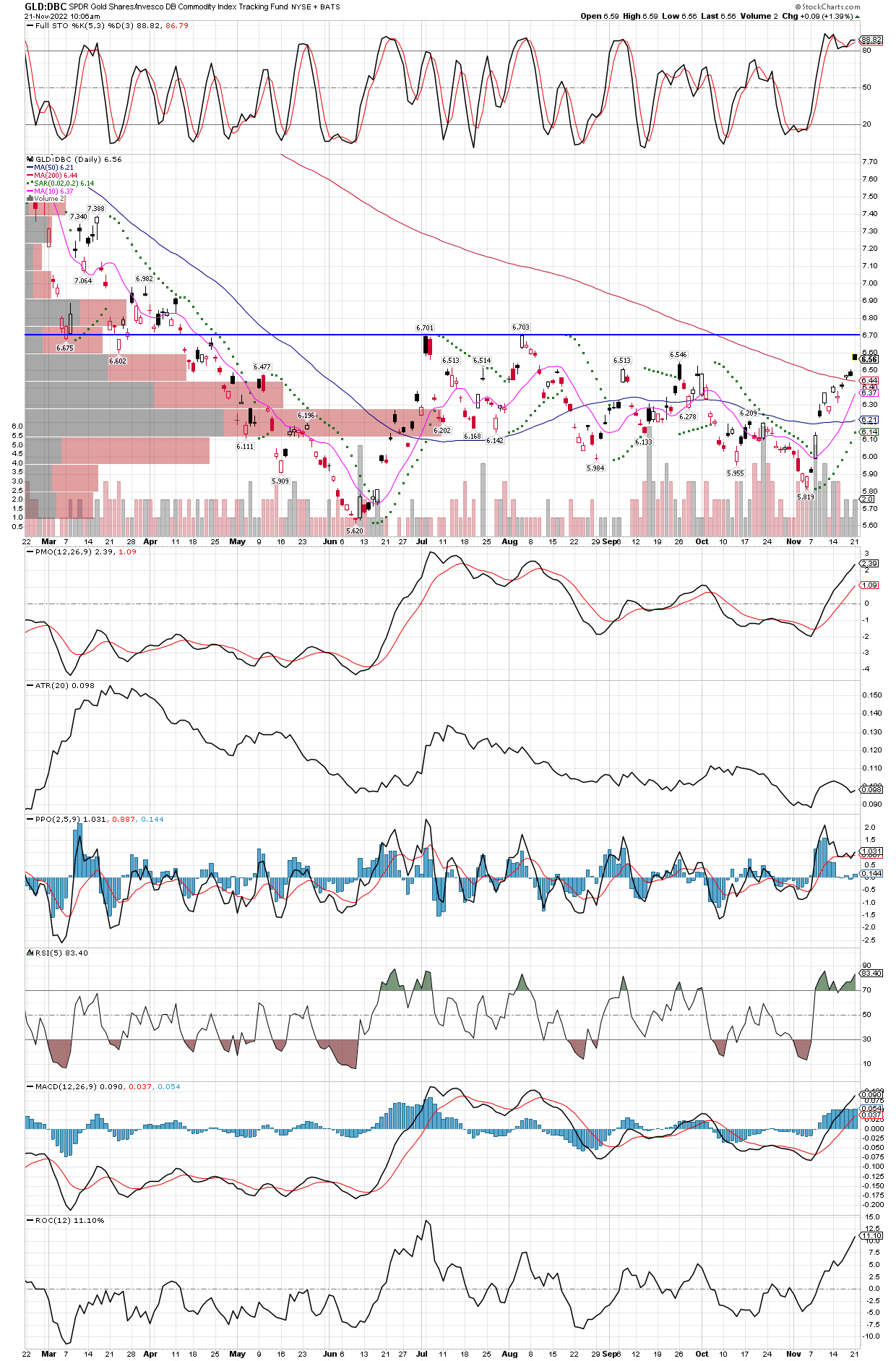Click the yellow-highlighted latest candle marker
896x1361 pixels.
(854, 356)
